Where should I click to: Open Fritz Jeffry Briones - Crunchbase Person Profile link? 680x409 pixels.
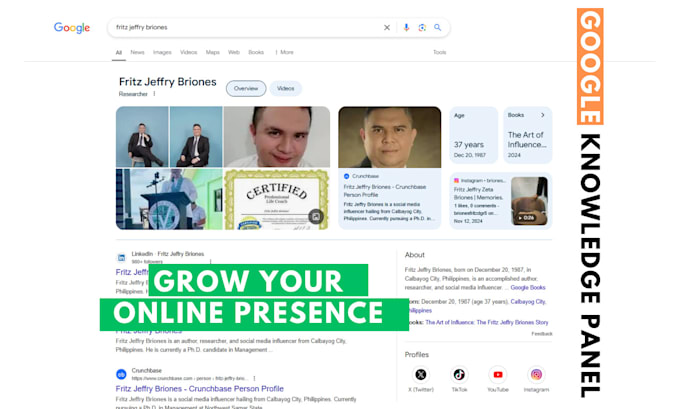(x=199, y=389)
